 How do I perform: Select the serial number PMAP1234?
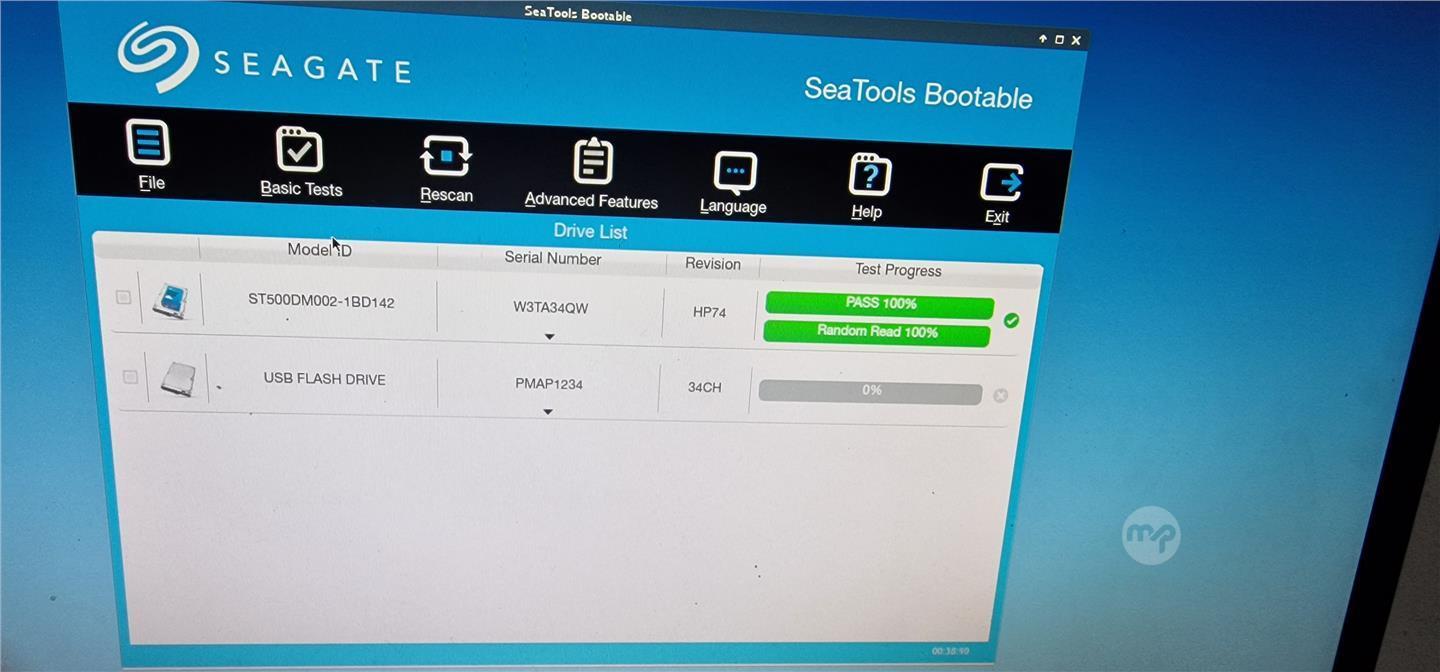[x=549, y=384]
